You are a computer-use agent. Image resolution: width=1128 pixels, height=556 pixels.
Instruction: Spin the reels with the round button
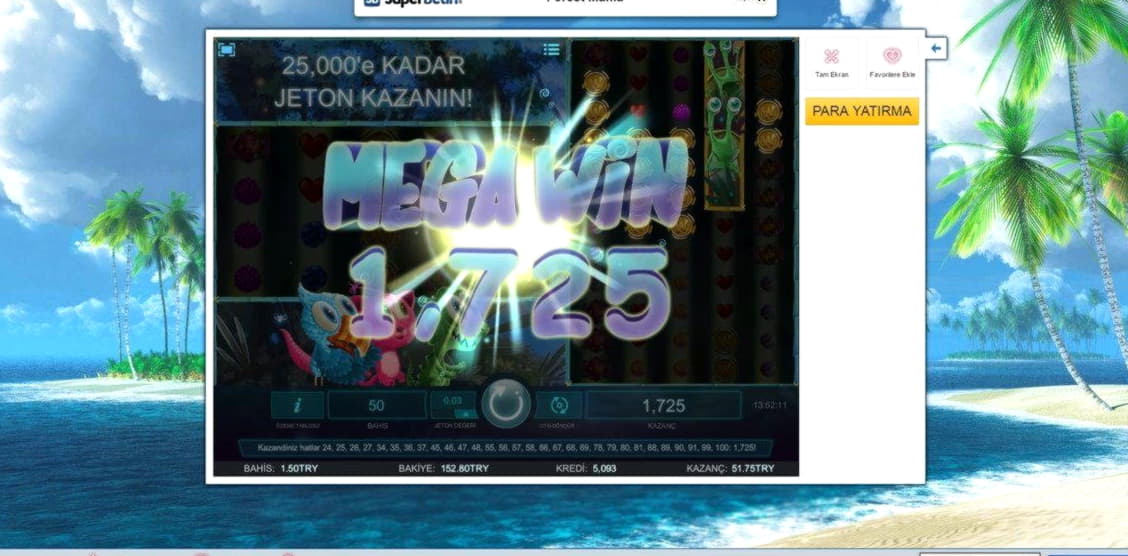tap(506, 404)
